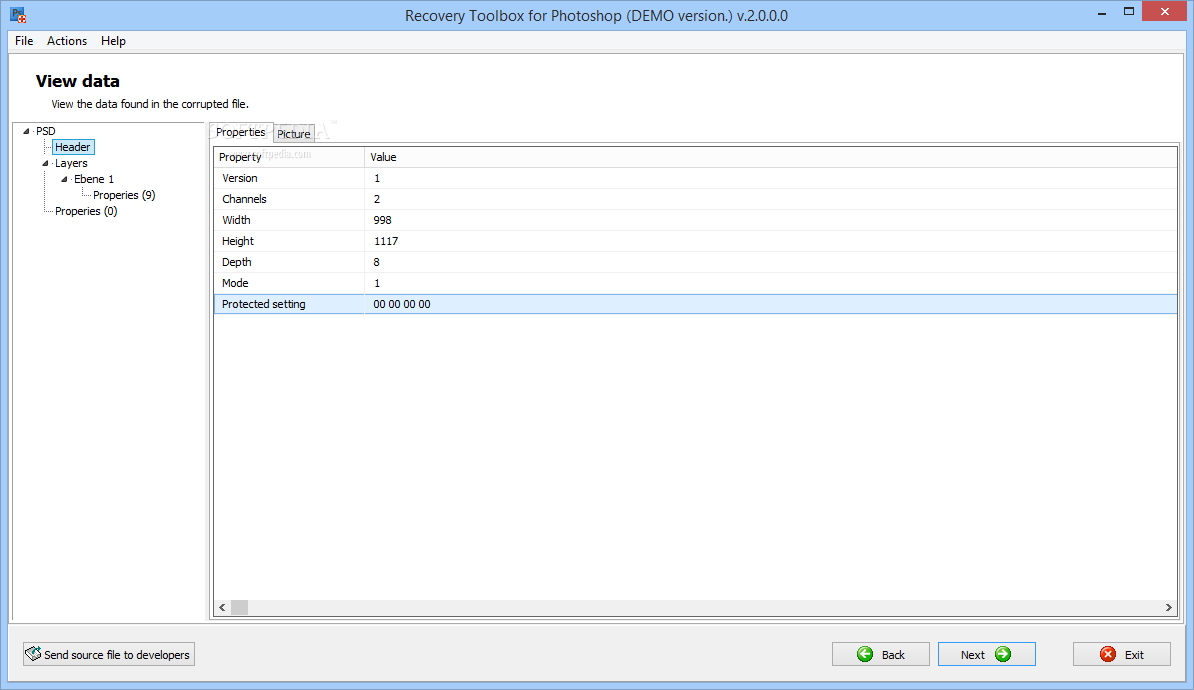Select the Layers tree label
The image size is (1194, 690).
click(71, 163)
